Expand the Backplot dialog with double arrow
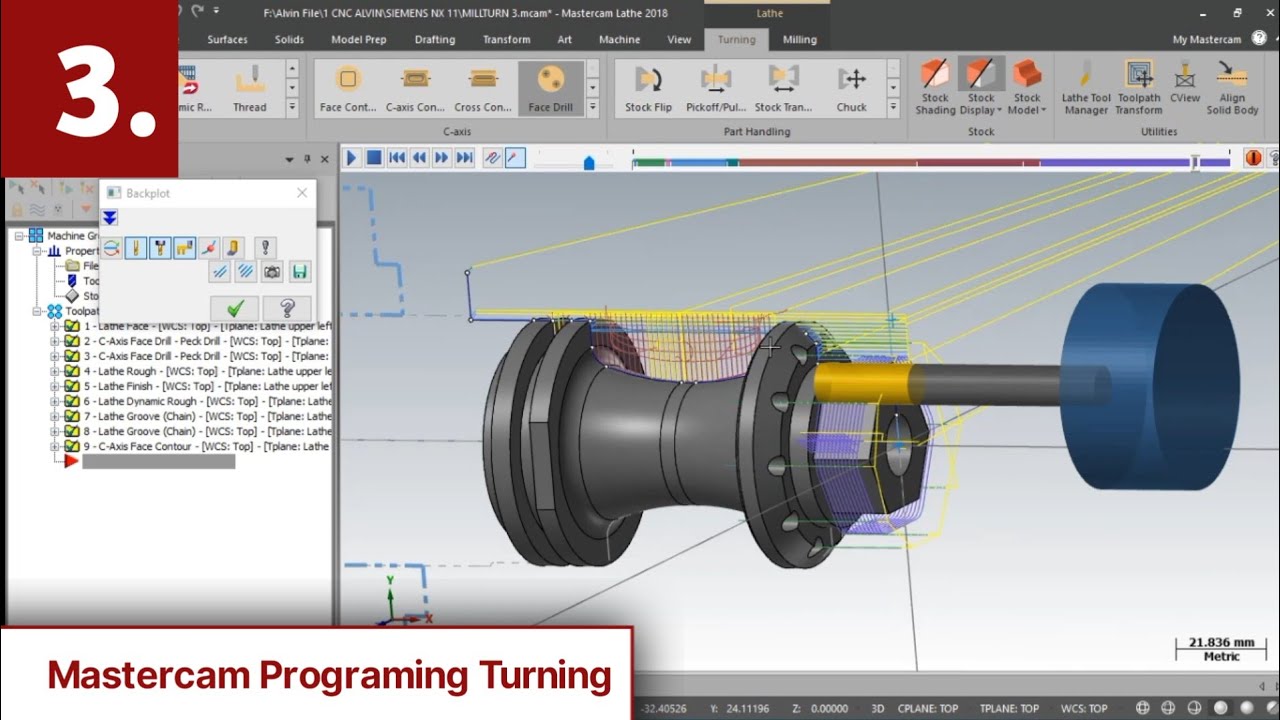The width and height of the screenshot is (1280, 720). tap(110, 218)
